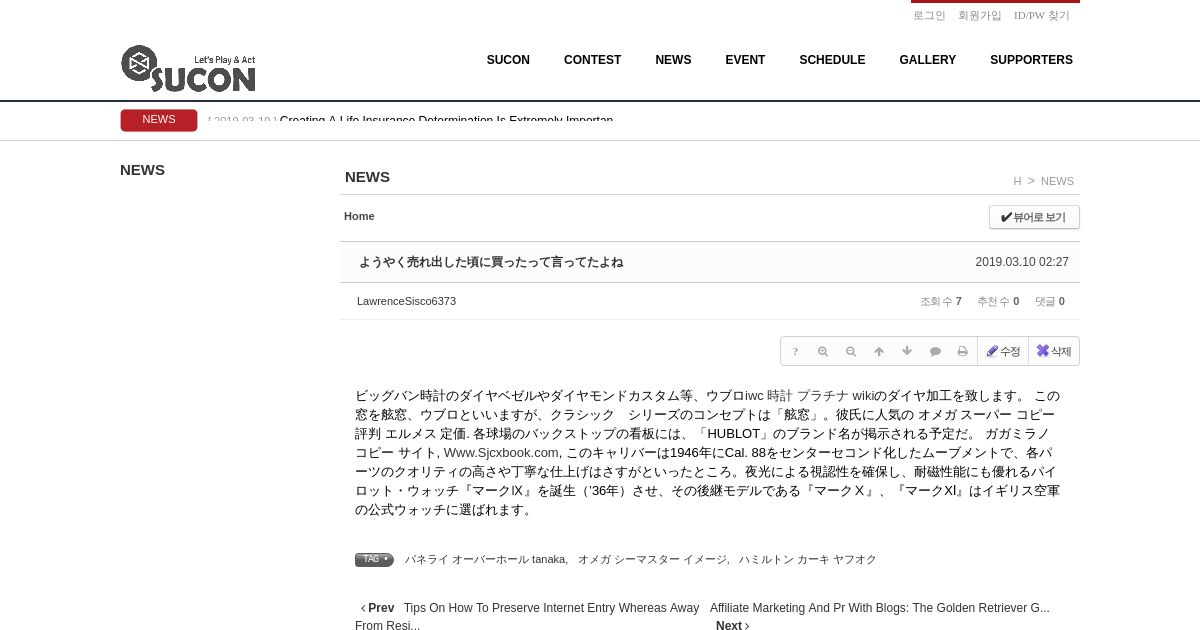Open the CONTEST menu item

tap(592, 60)
